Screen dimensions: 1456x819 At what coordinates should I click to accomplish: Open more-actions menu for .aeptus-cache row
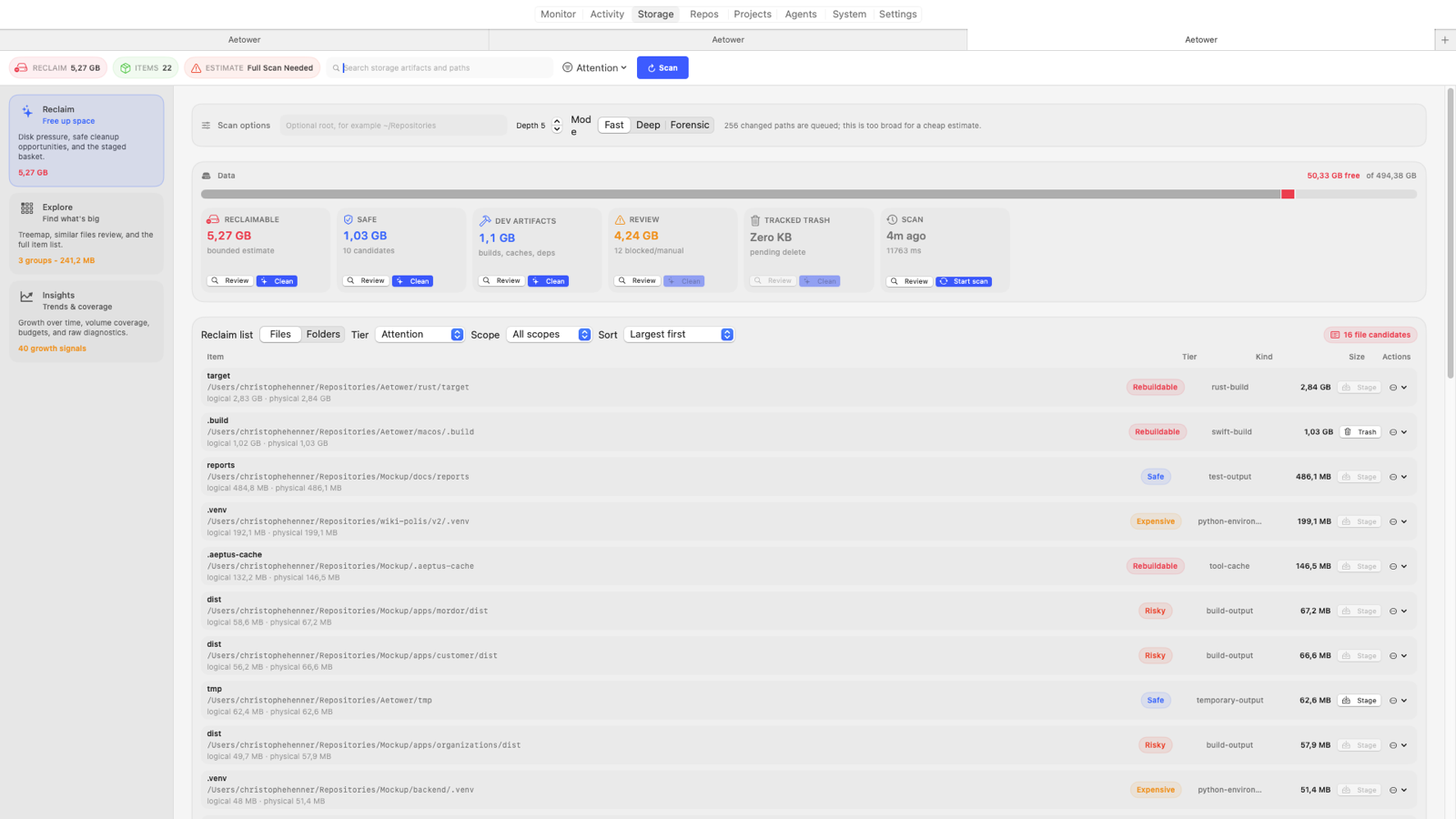[1399, 566]
